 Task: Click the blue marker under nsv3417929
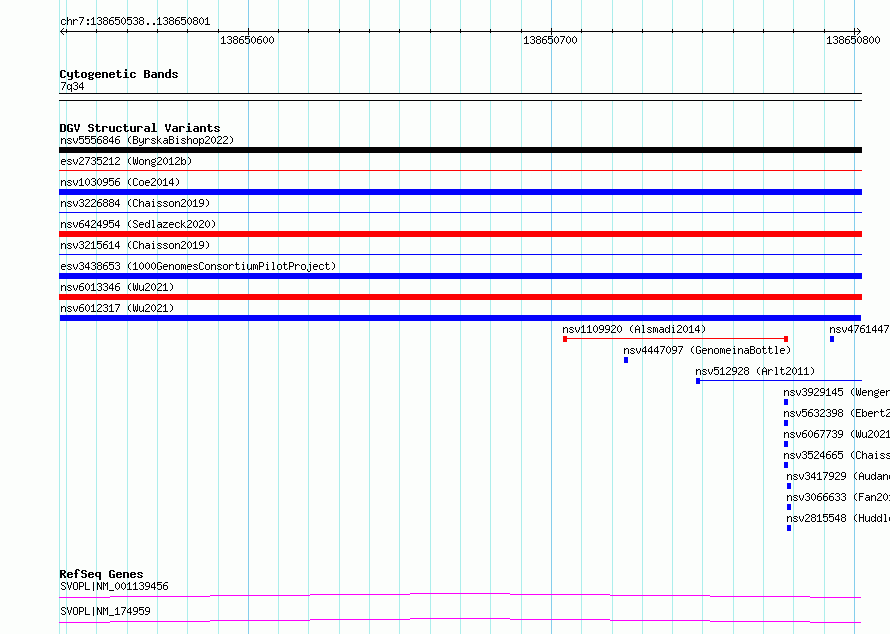pos(788,486)
